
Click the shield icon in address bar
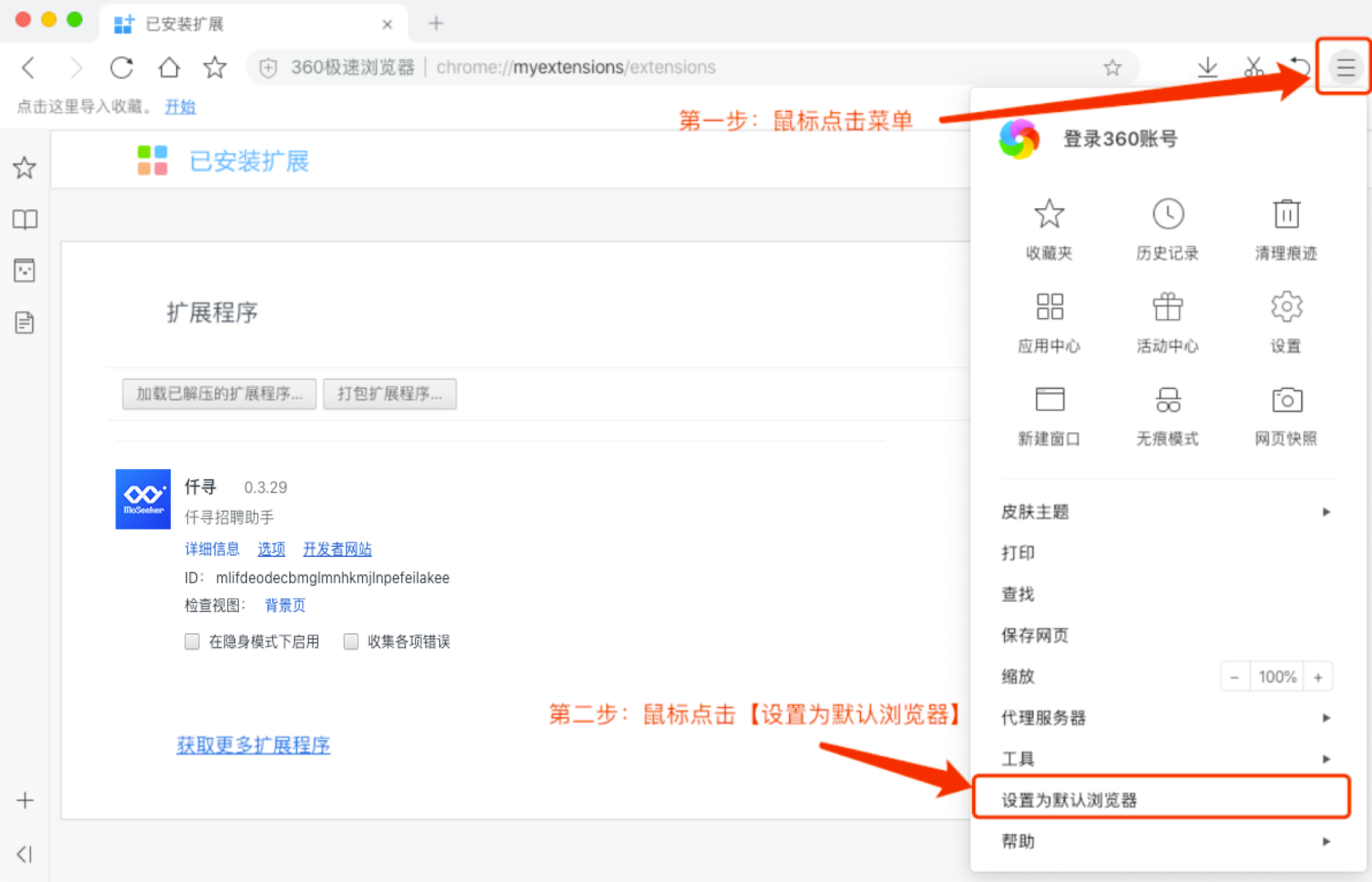click(268, 67)
